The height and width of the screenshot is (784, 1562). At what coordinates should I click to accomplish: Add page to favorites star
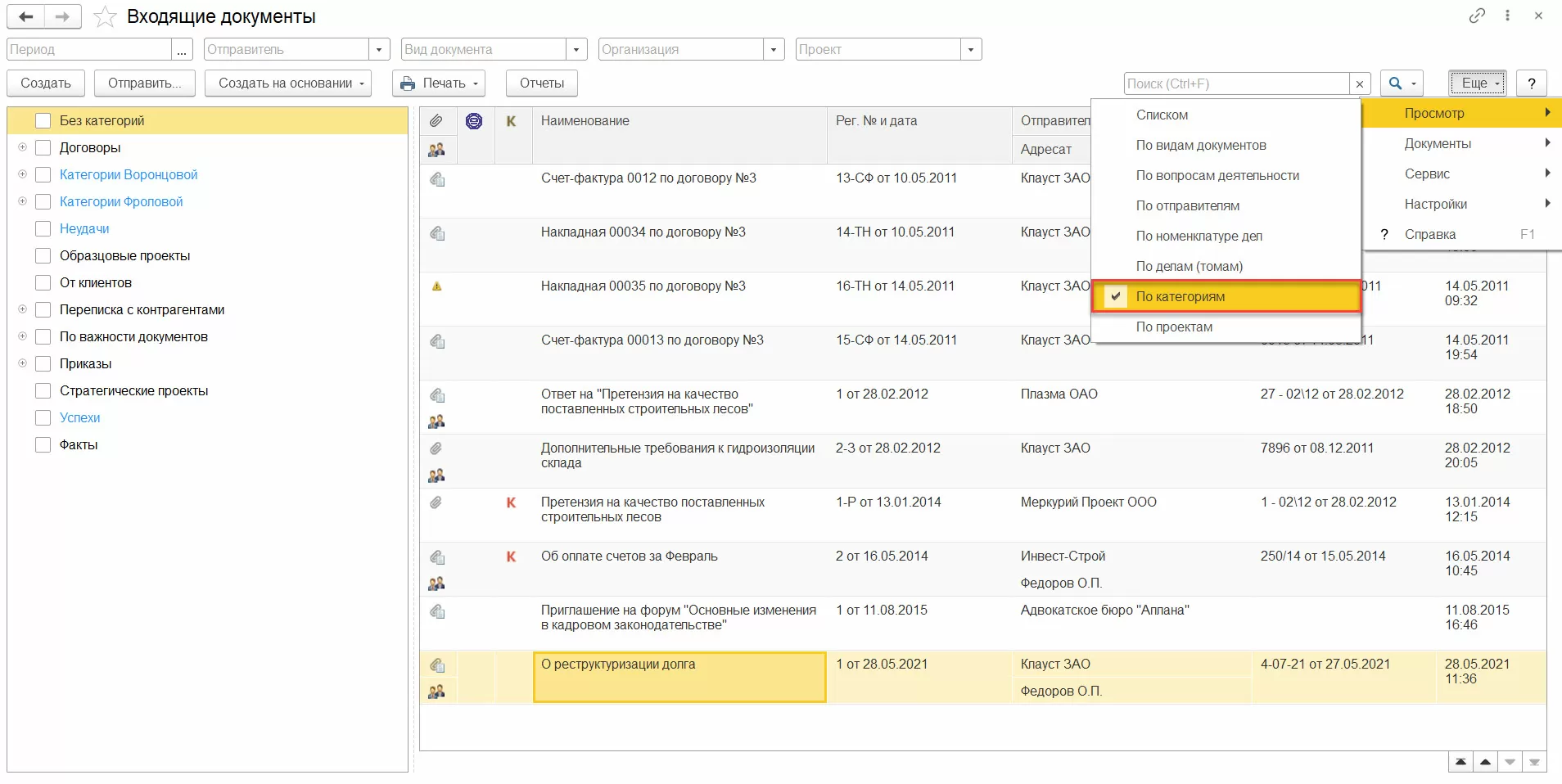point(105,17)
